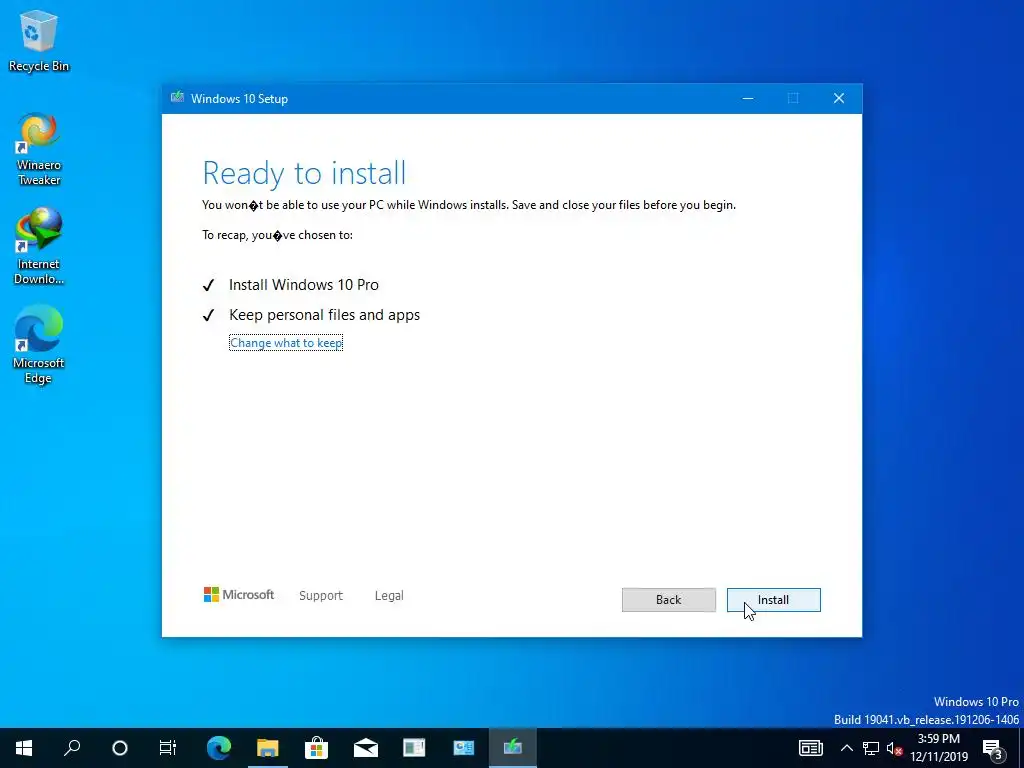
Task: Select the Recycle Bin desktop icon
Action: pos(39,40)
